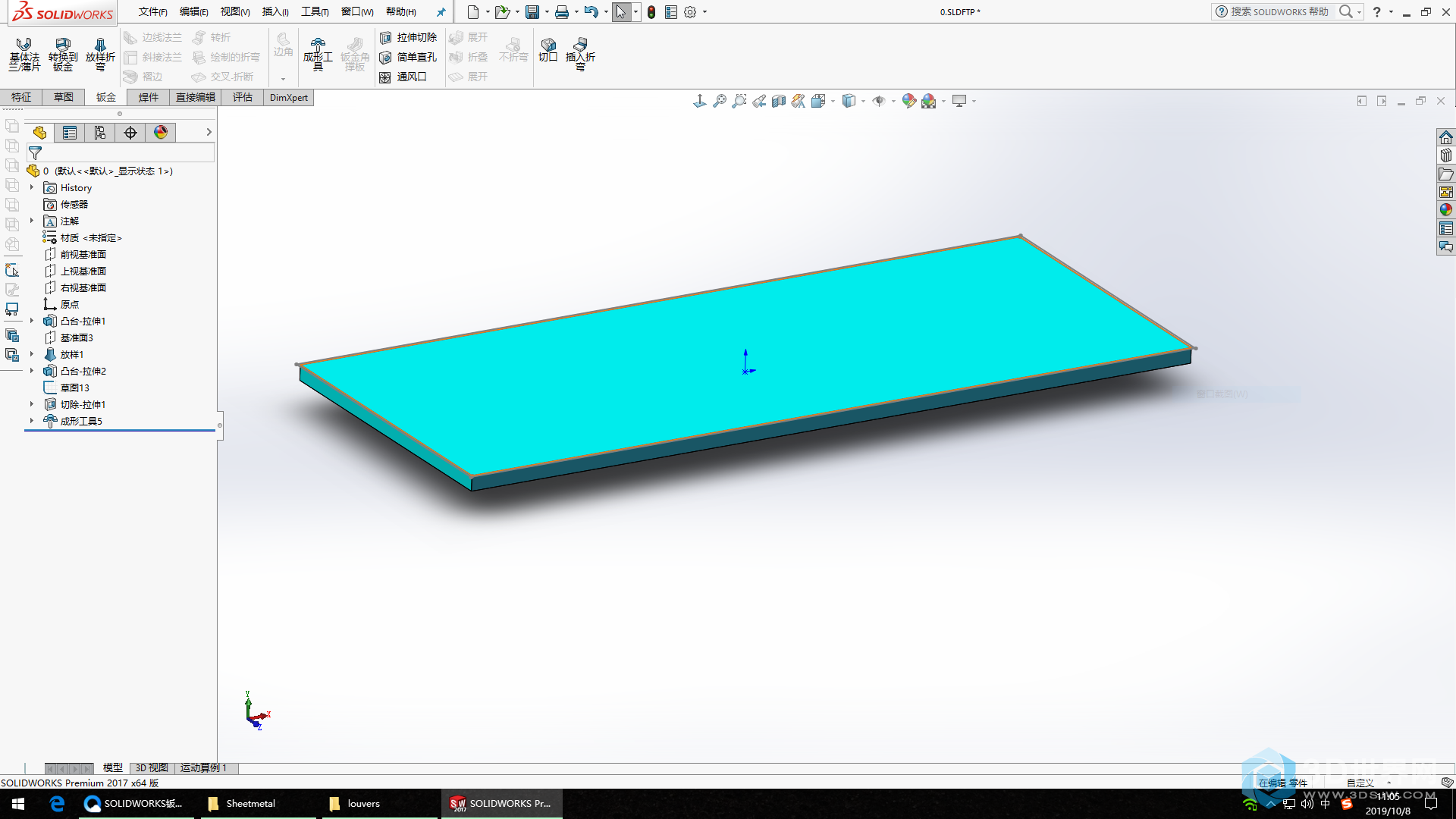Open the Windows Start button
1456x819 pixels.
(x=18, y=804)
